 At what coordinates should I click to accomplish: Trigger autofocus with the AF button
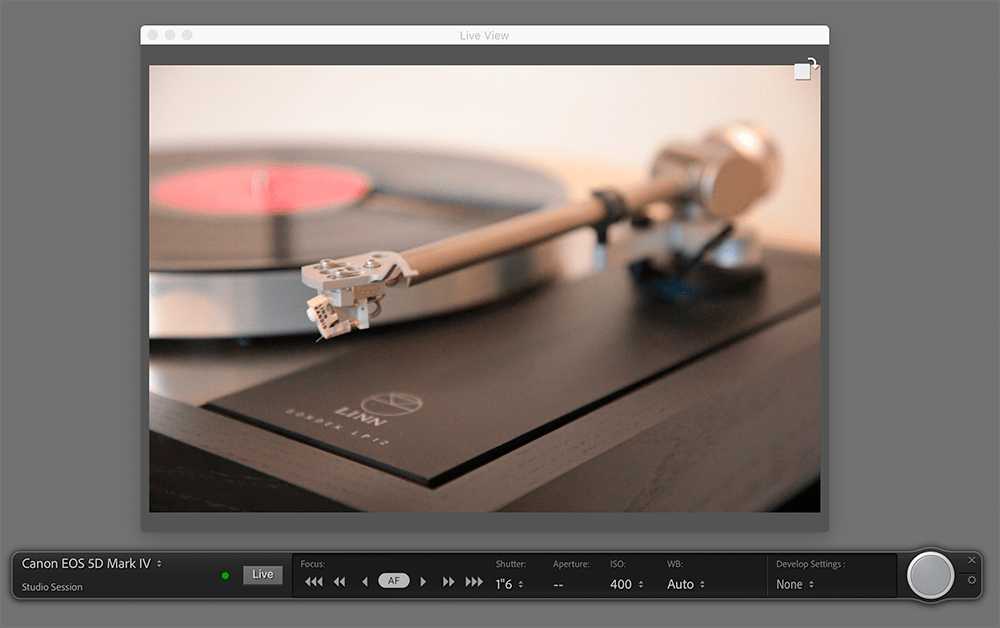(393, 581)
